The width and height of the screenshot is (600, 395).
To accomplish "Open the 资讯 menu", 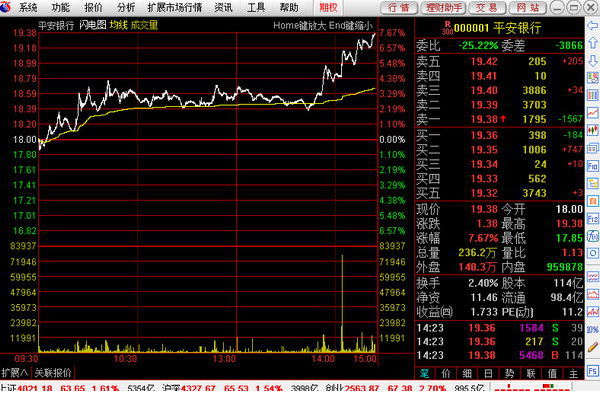I will 223,7.
